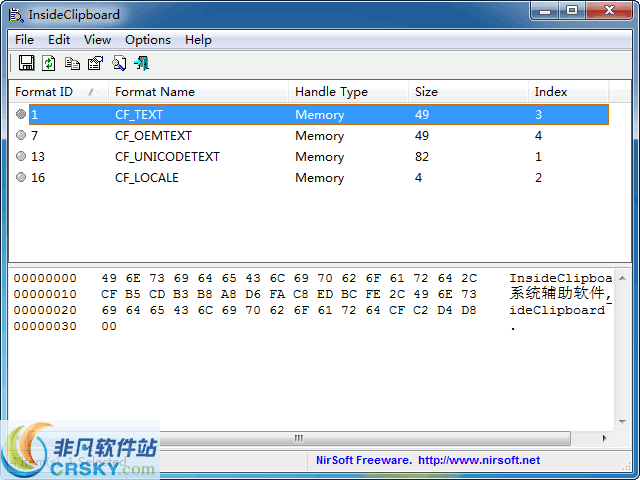
Task: Click the InsideClipboard title bar app icon
Action: coord(16,15)
